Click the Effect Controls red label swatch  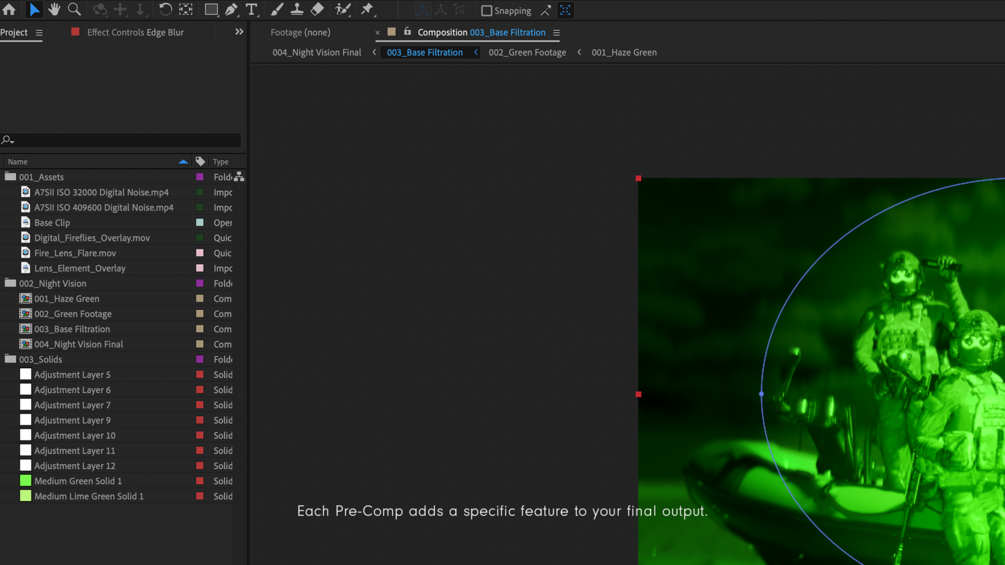(75, 32)
